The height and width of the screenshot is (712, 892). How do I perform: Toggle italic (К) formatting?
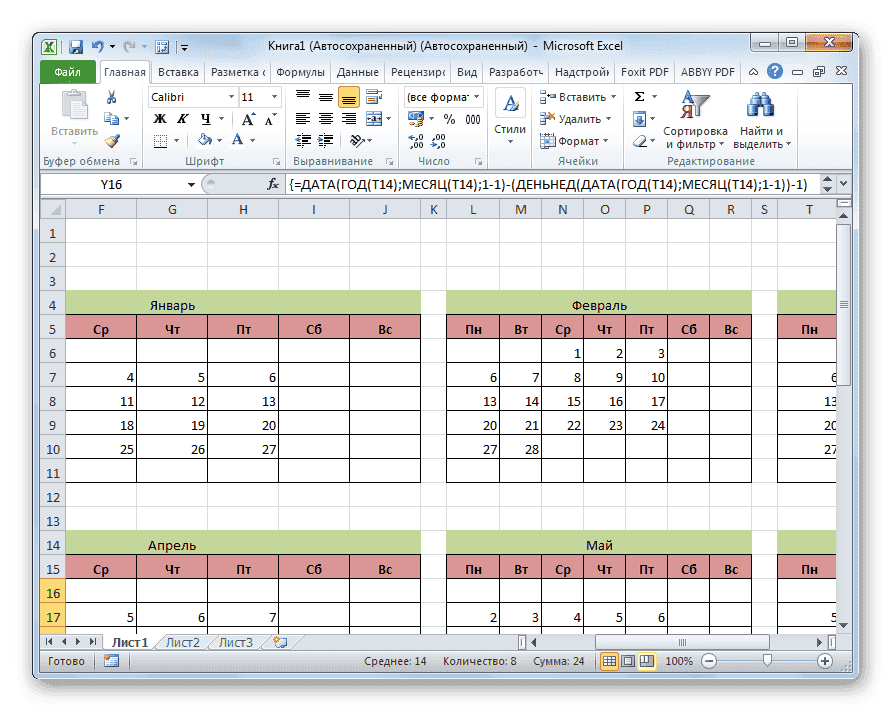(x=183, y=118)
